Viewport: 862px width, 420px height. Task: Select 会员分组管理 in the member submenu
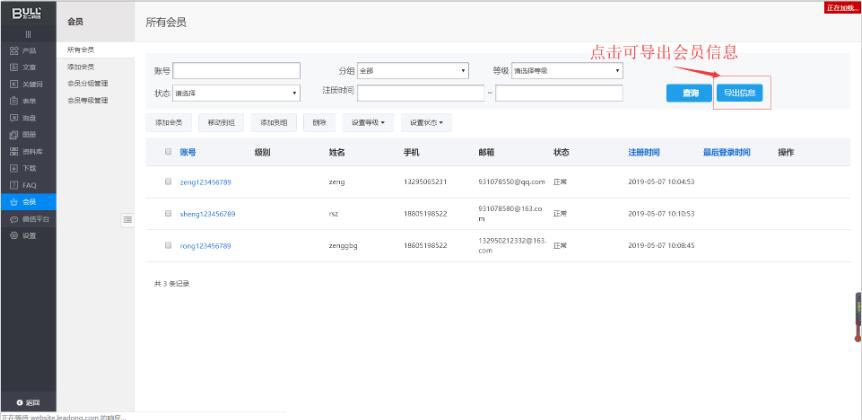(x=88, y=83)
